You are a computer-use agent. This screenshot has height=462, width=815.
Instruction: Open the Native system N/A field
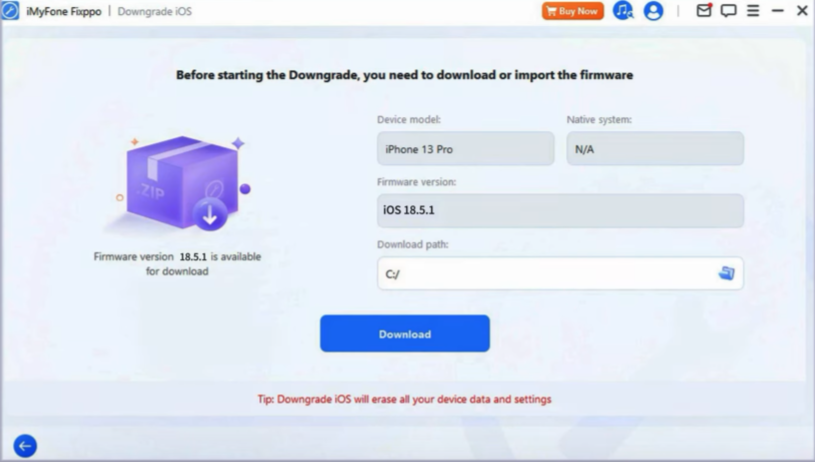tap(655, 149)
